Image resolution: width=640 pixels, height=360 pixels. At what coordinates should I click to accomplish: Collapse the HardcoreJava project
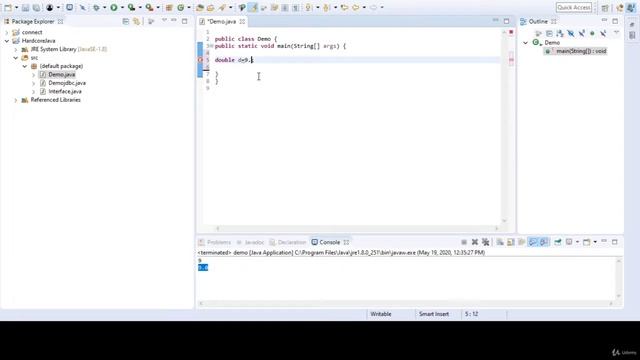(7, 41)
